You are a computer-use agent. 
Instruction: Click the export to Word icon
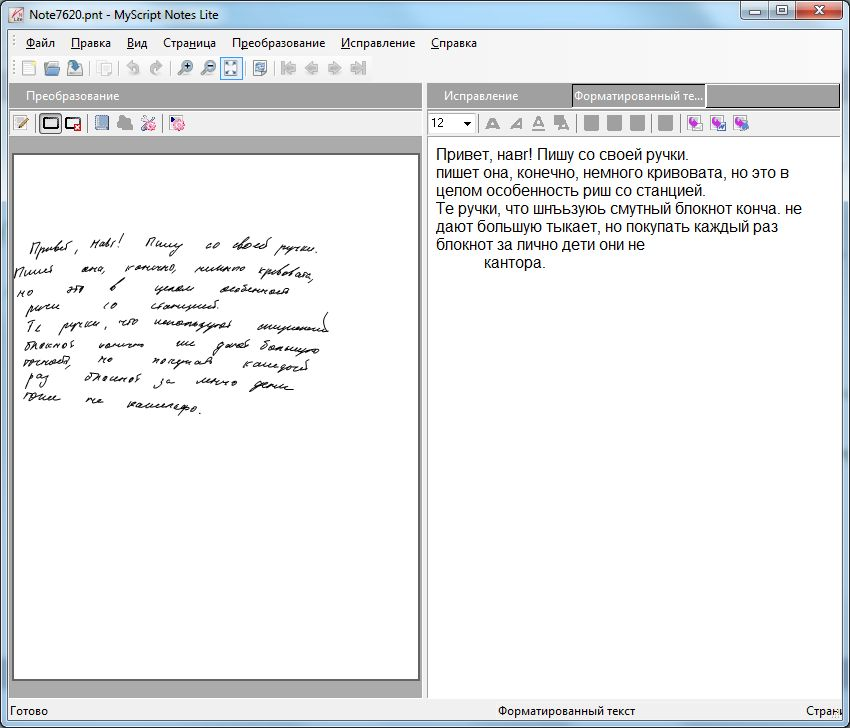(718, 124)
